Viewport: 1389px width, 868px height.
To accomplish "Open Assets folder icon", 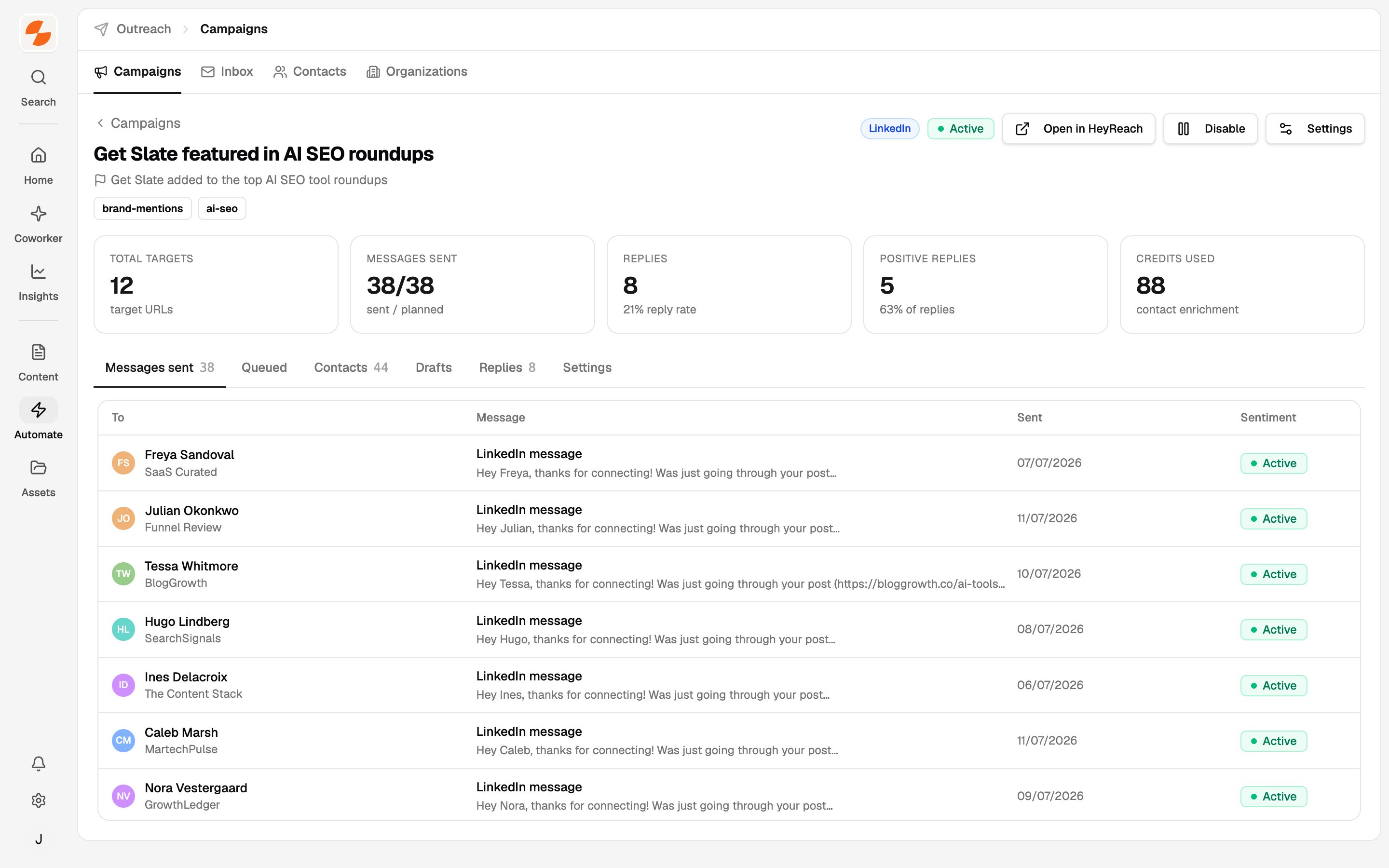I will tap(39, 468).
